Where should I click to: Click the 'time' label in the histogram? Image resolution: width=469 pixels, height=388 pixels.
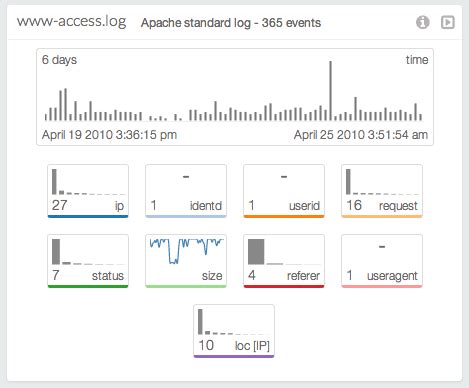pos(417,60)
